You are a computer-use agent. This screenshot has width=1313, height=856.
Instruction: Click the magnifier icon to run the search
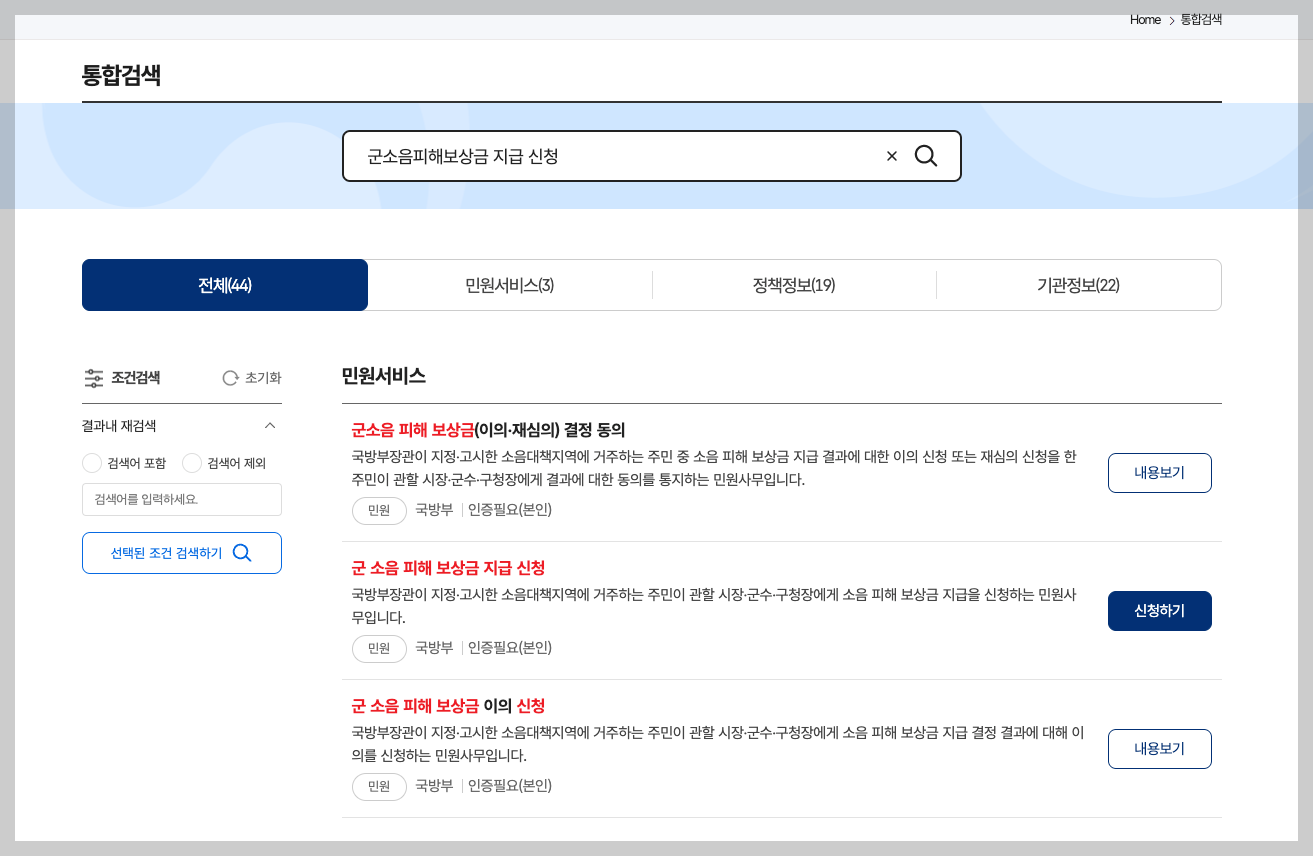926,156
